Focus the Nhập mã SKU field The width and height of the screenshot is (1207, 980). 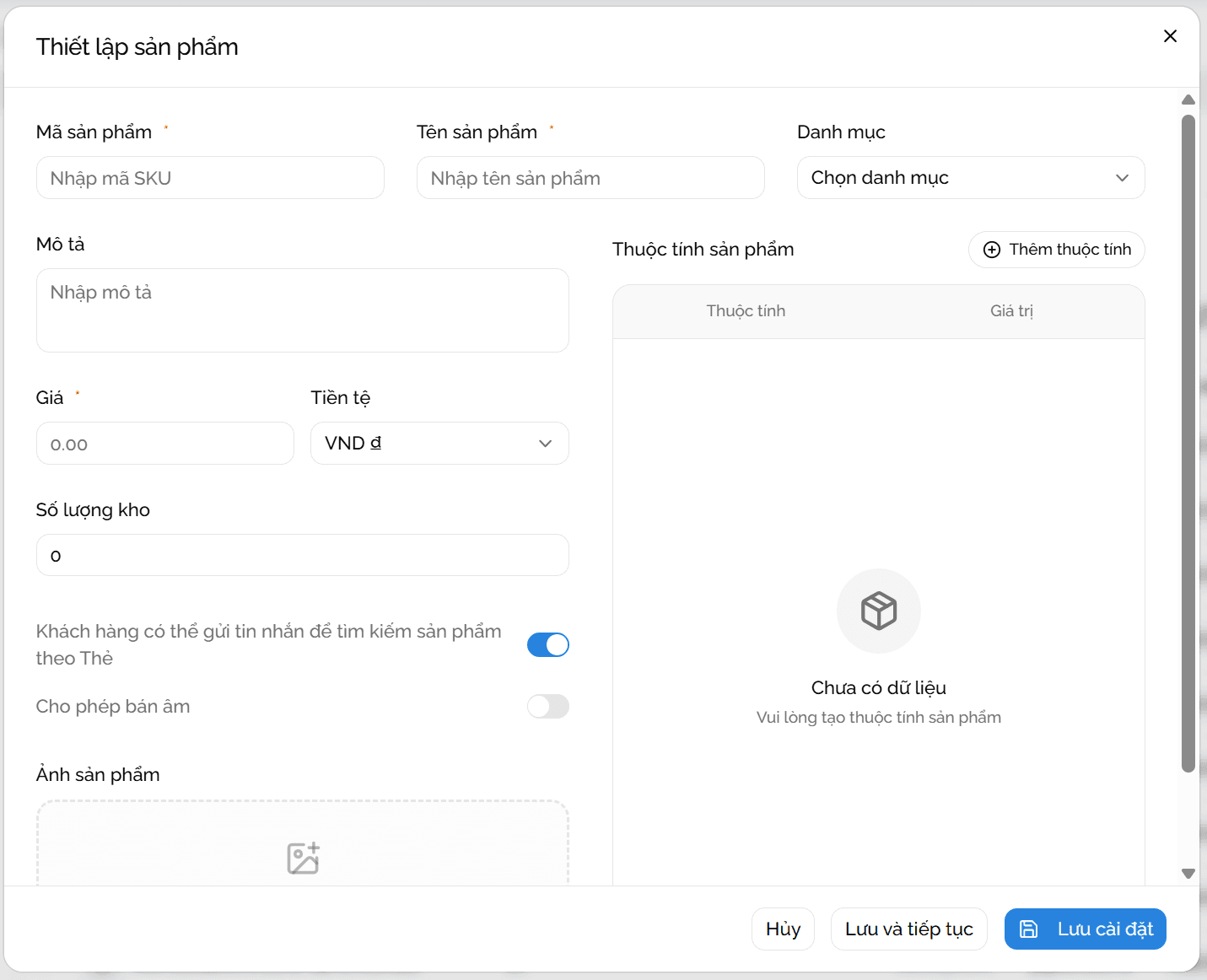point(210,178)
